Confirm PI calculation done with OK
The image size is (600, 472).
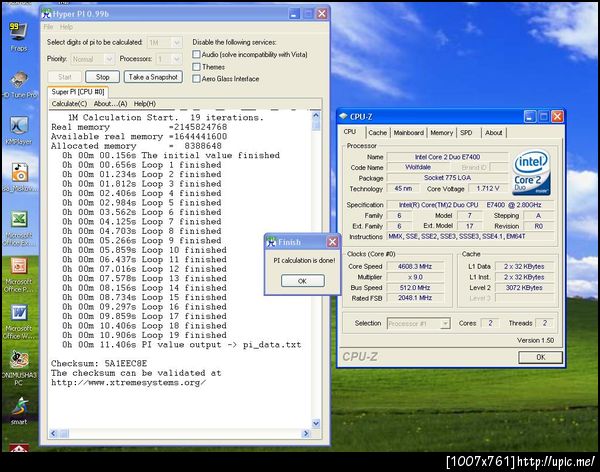303,281
